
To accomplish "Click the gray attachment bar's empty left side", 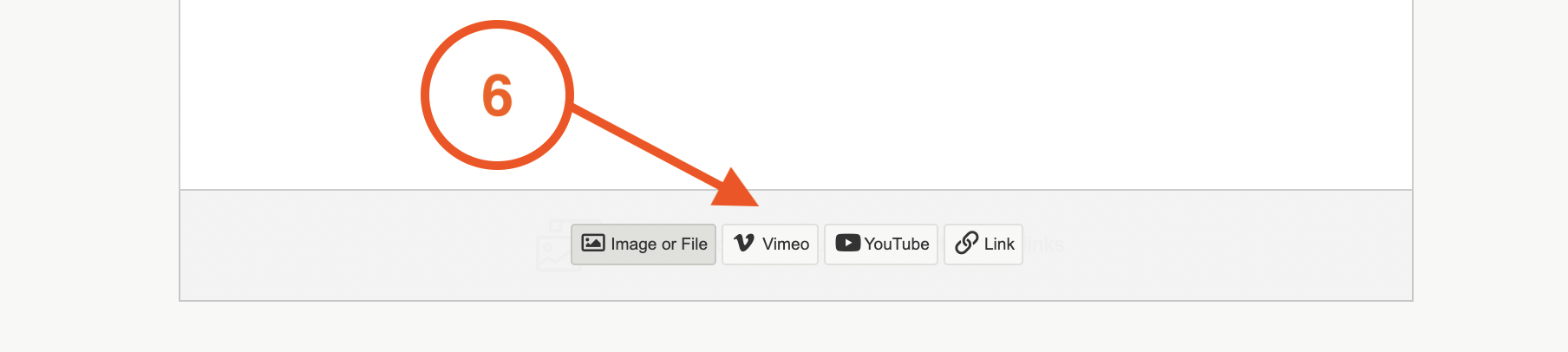I will (347, 244).
